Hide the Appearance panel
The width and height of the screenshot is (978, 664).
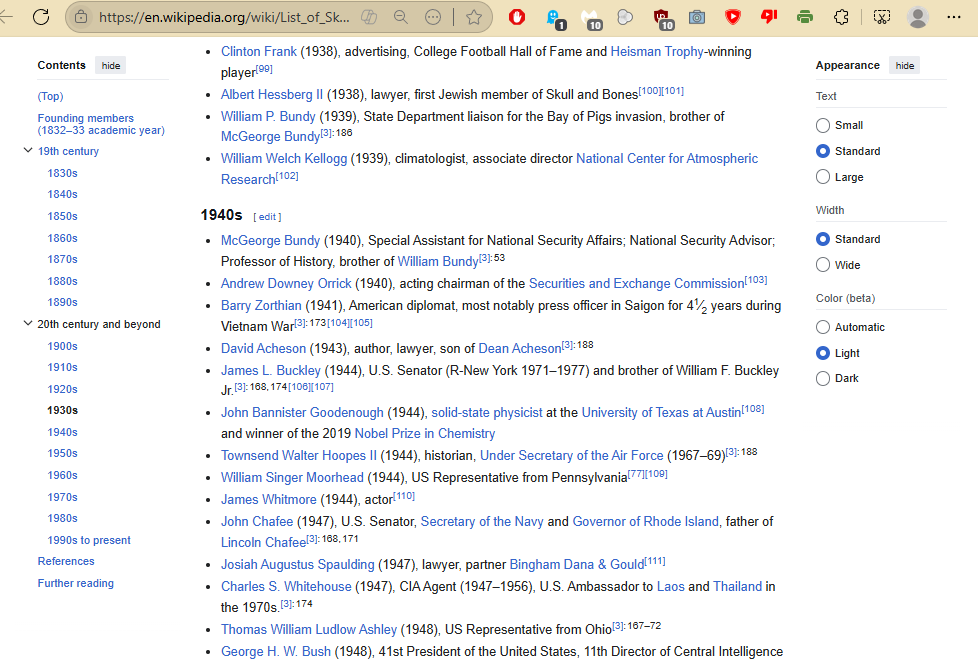click(x=904, y=65)
